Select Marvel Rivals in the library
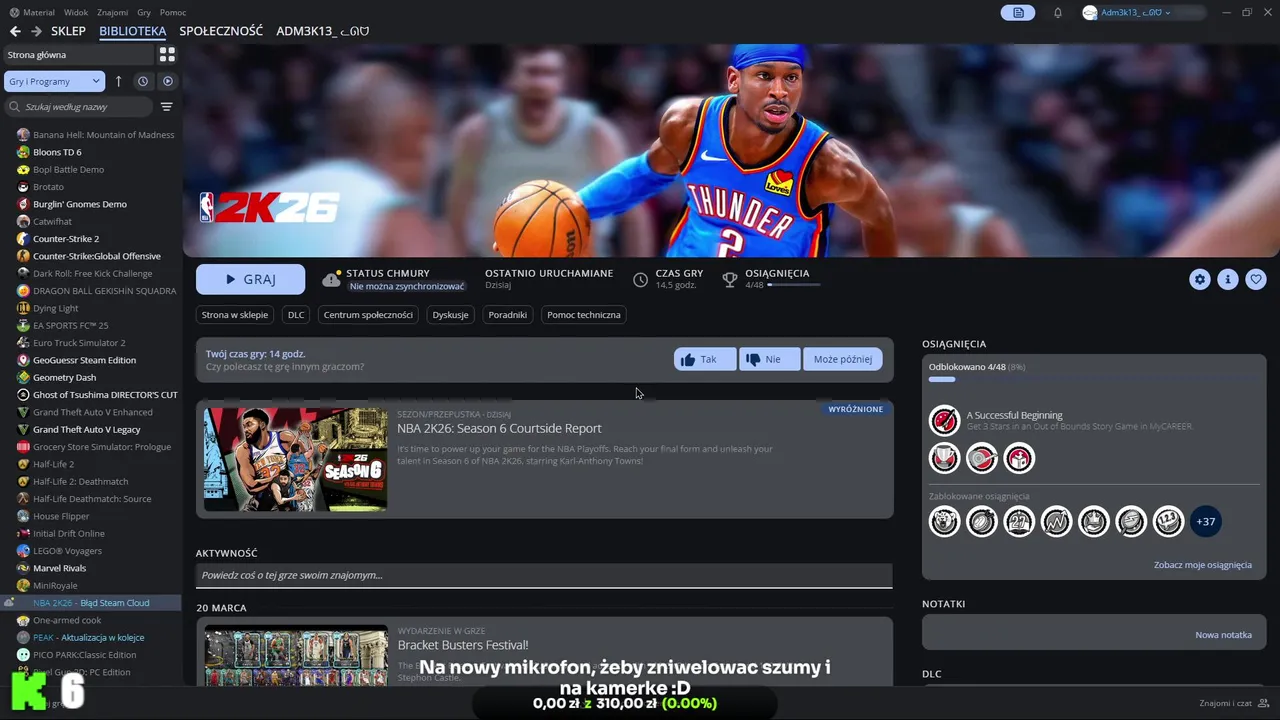The width and height of the screenshot is (1280, 720). (59, 568)
